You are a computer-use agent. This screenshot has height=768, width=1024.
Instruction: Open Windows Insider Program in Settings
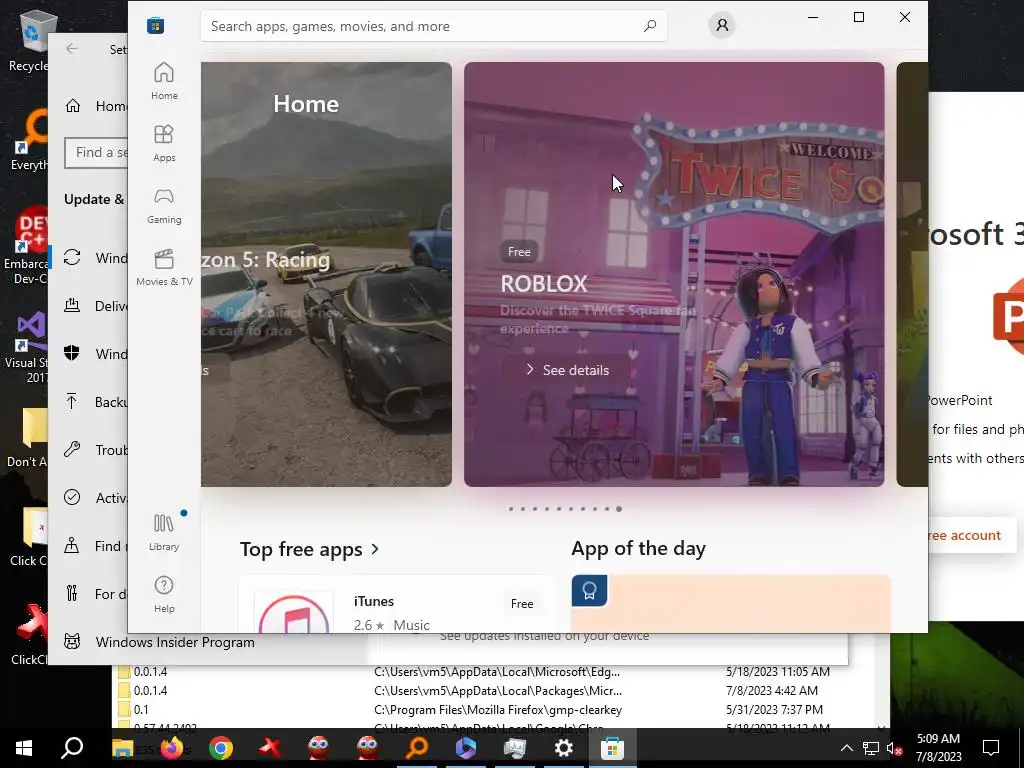159,642
